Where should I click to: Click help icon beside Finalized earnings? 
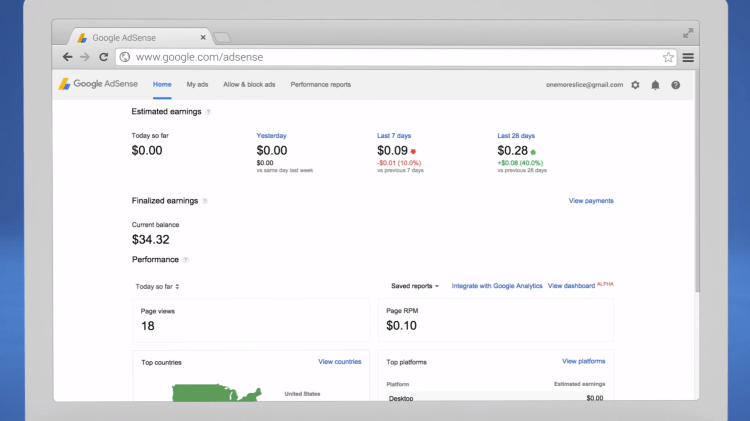(205, 201)
